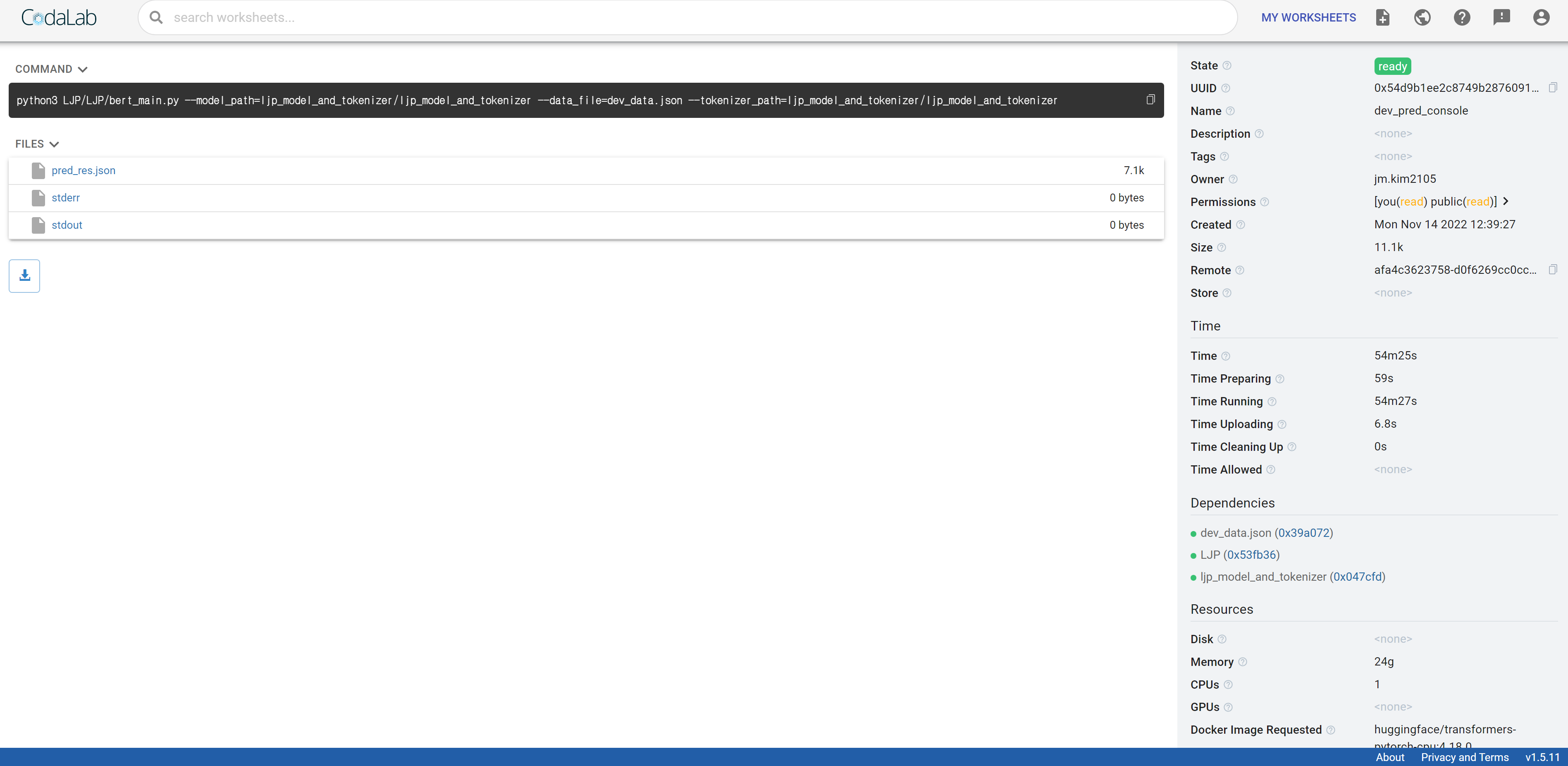Copy the command using copy icon
1568x766 pixels.
click(1150, 100)
